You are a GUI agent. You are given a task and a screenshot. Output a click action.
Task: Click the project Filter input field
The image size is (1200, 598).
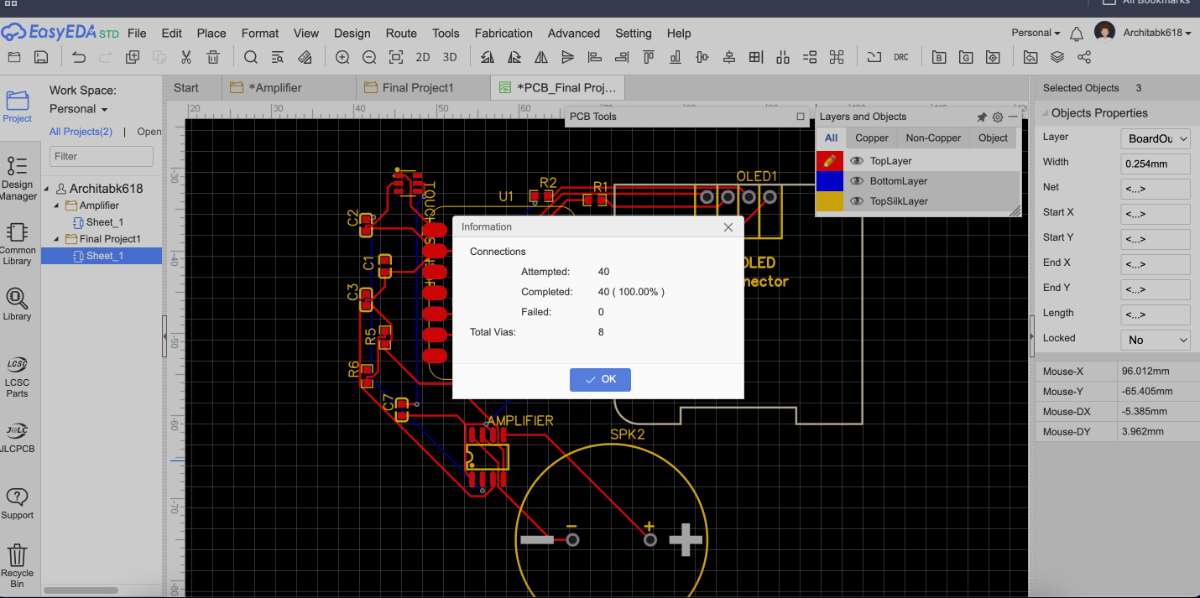101,156
